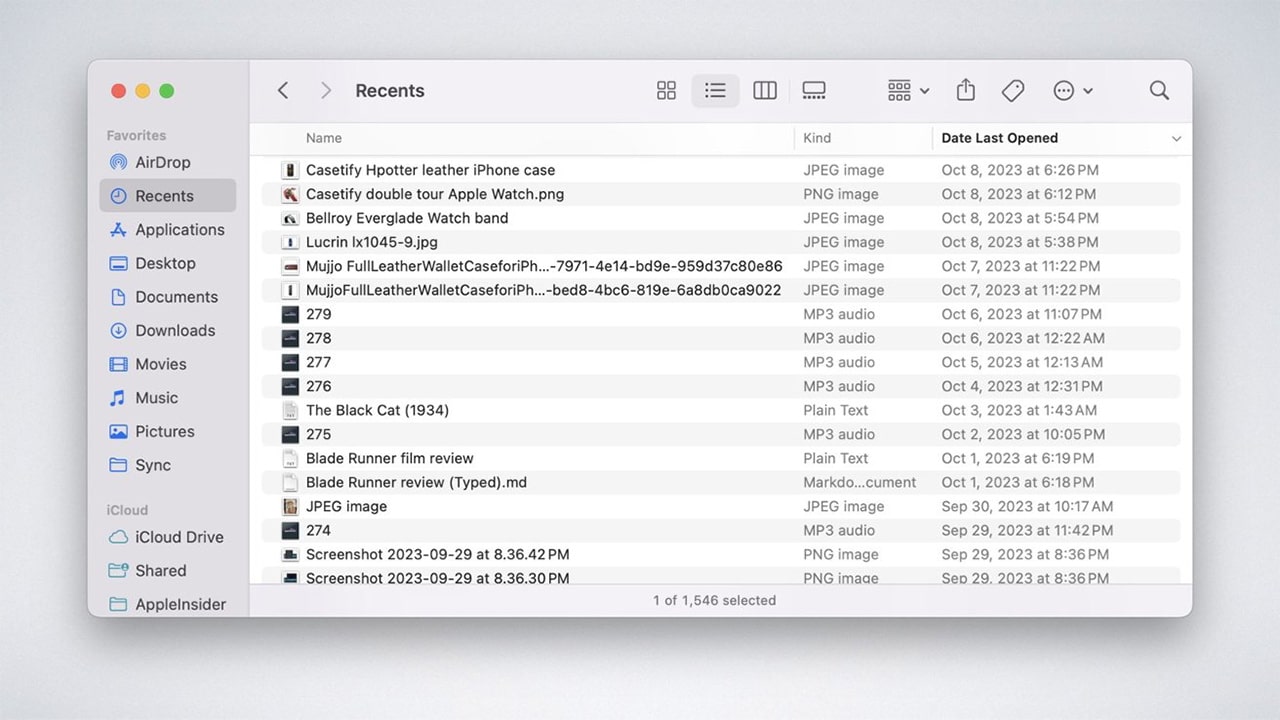Open the Music folder icon in sidebar
Image resolution: width=1280 pixels, height=720 pixels.
click(x=120, y=397)
